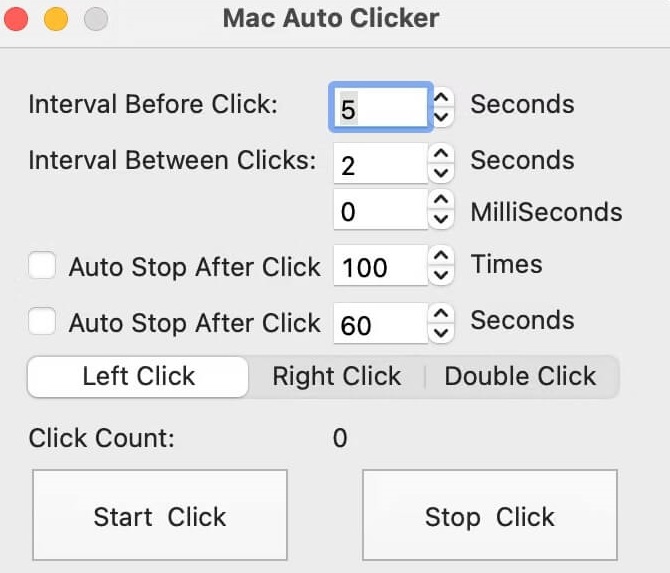
Task: Enable Auto Stop After Click Times checkbox
Action: tap(42, 266)
